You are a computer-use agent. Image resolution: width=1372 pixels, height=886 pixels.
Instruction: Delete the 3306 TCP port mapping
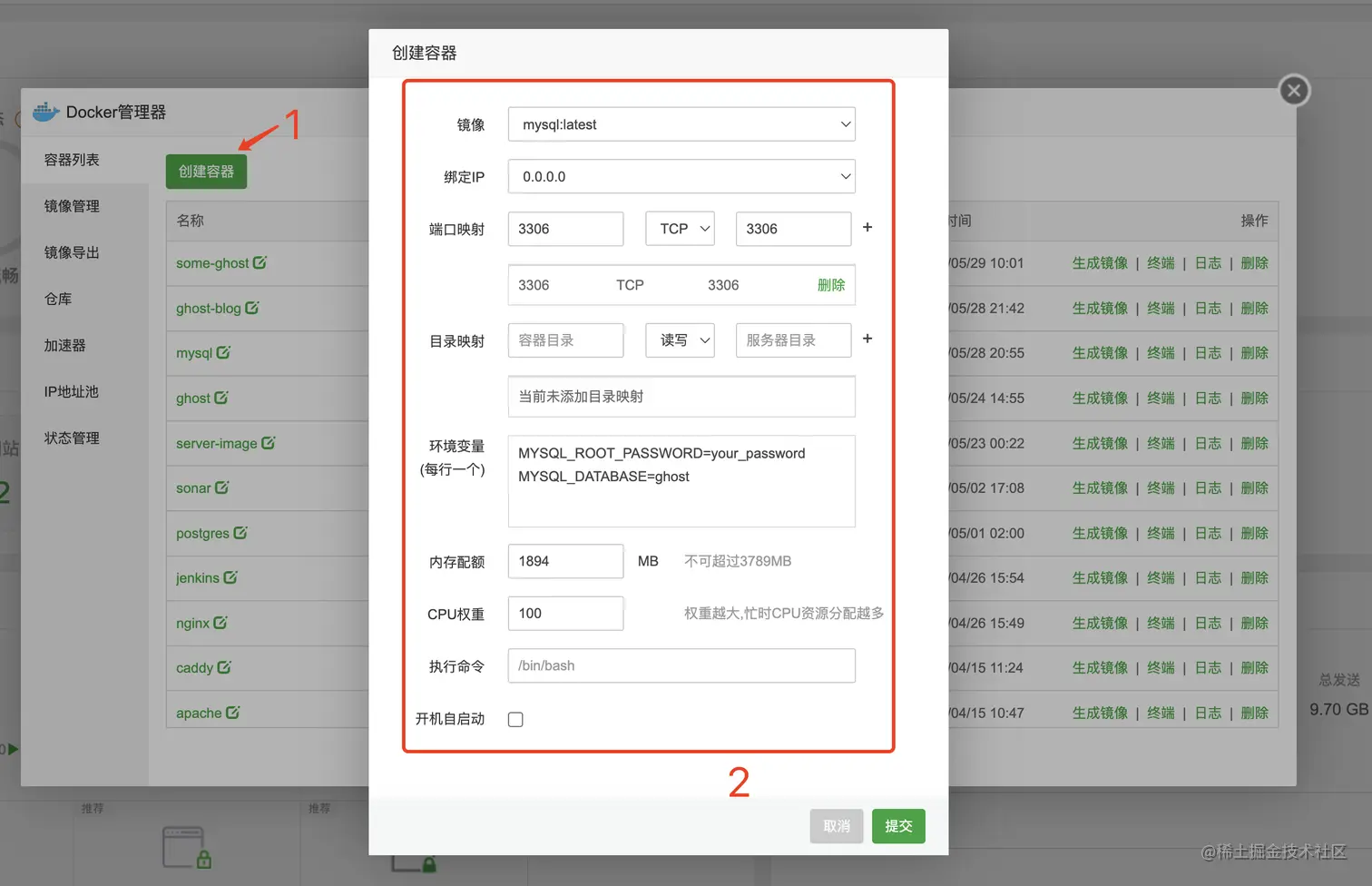[831, 285]
